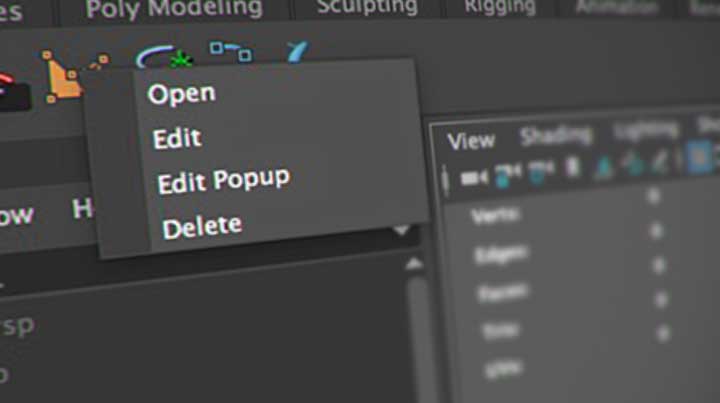Screen dimensions: 720x403
Task: Click the white select camera icon
Action: (x=474, y=177)
